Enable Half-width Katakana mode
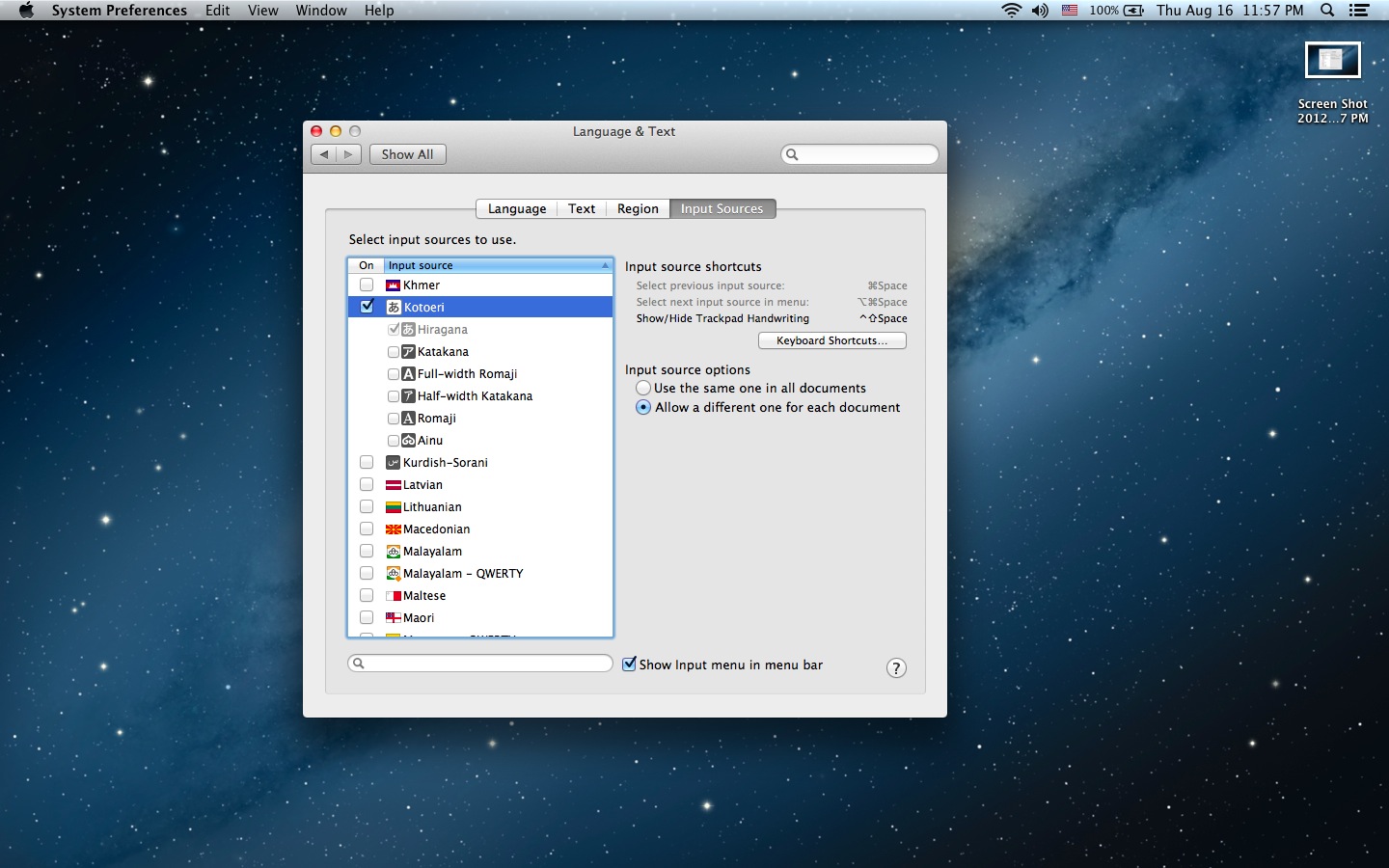Viewport: 1389px width, 868px height. (394, 396)
